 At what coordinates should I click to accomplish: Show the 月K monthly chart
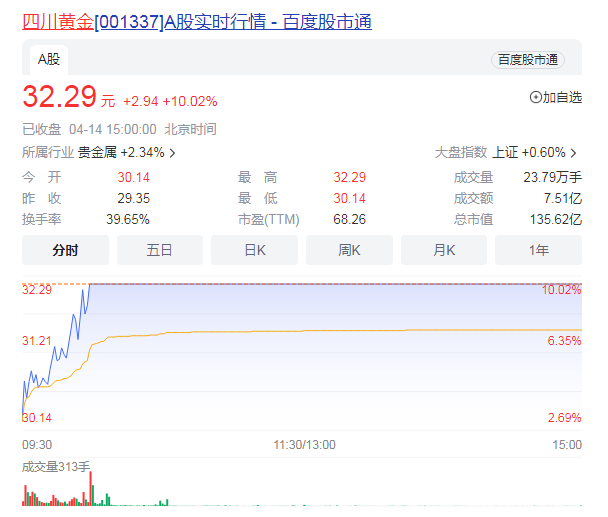[x=444, y=250]
